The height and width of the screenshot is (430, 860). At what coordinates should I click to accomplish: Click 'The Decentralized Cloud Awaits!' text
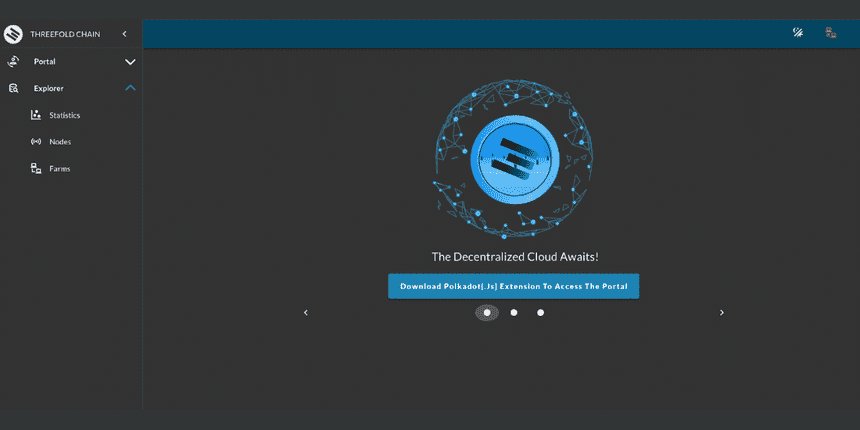[x=515, y=257]
